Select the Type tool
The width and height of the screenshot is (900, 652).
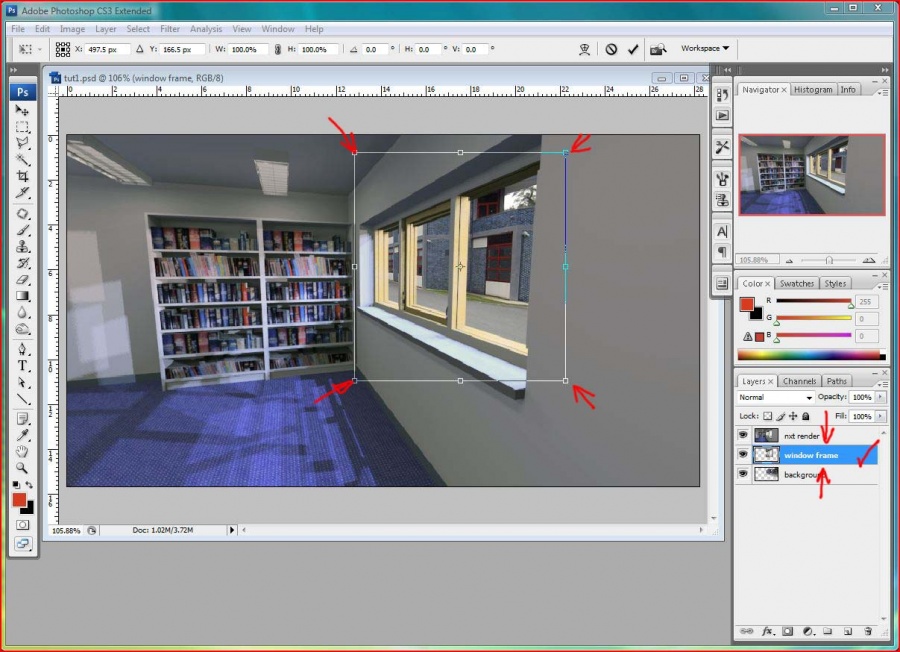tap(23, 365)
